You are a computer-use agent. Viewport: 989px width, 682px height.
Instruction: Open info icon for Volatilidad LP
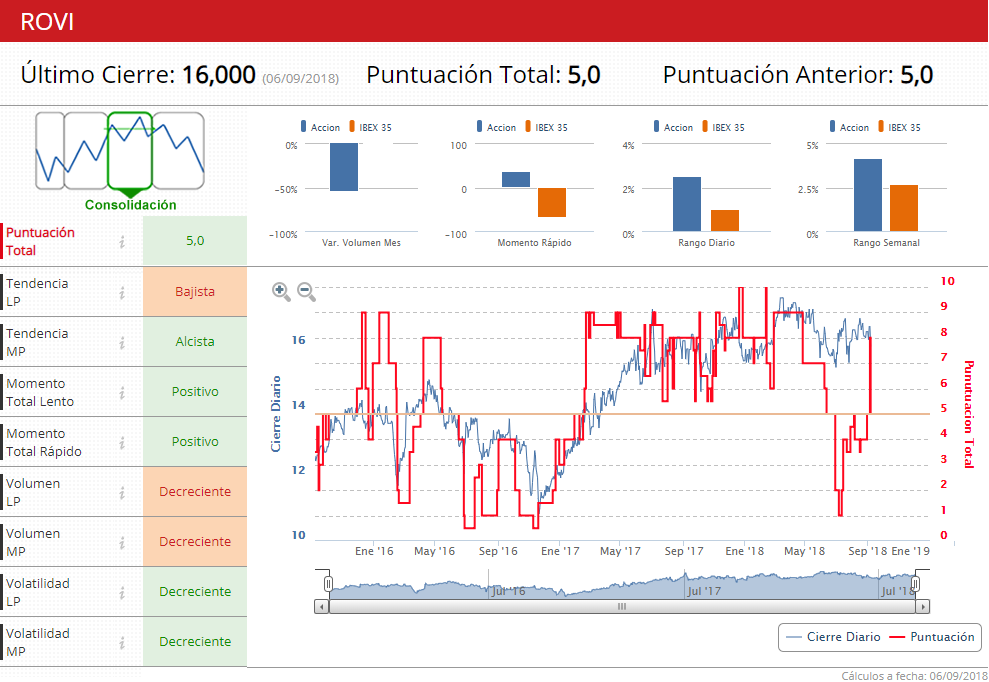pos(122,592)
